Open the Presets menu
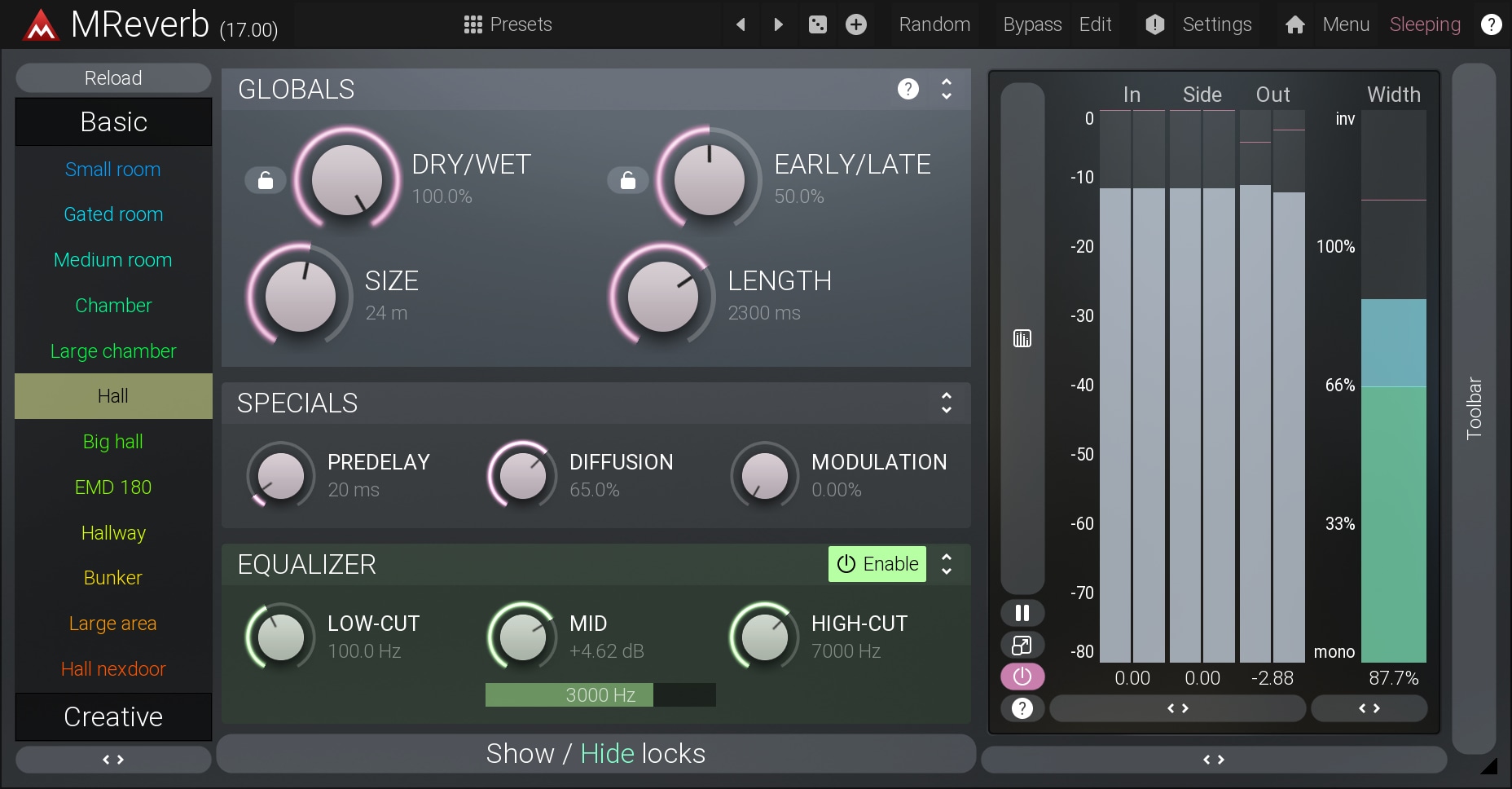 (x=508, y=24)
